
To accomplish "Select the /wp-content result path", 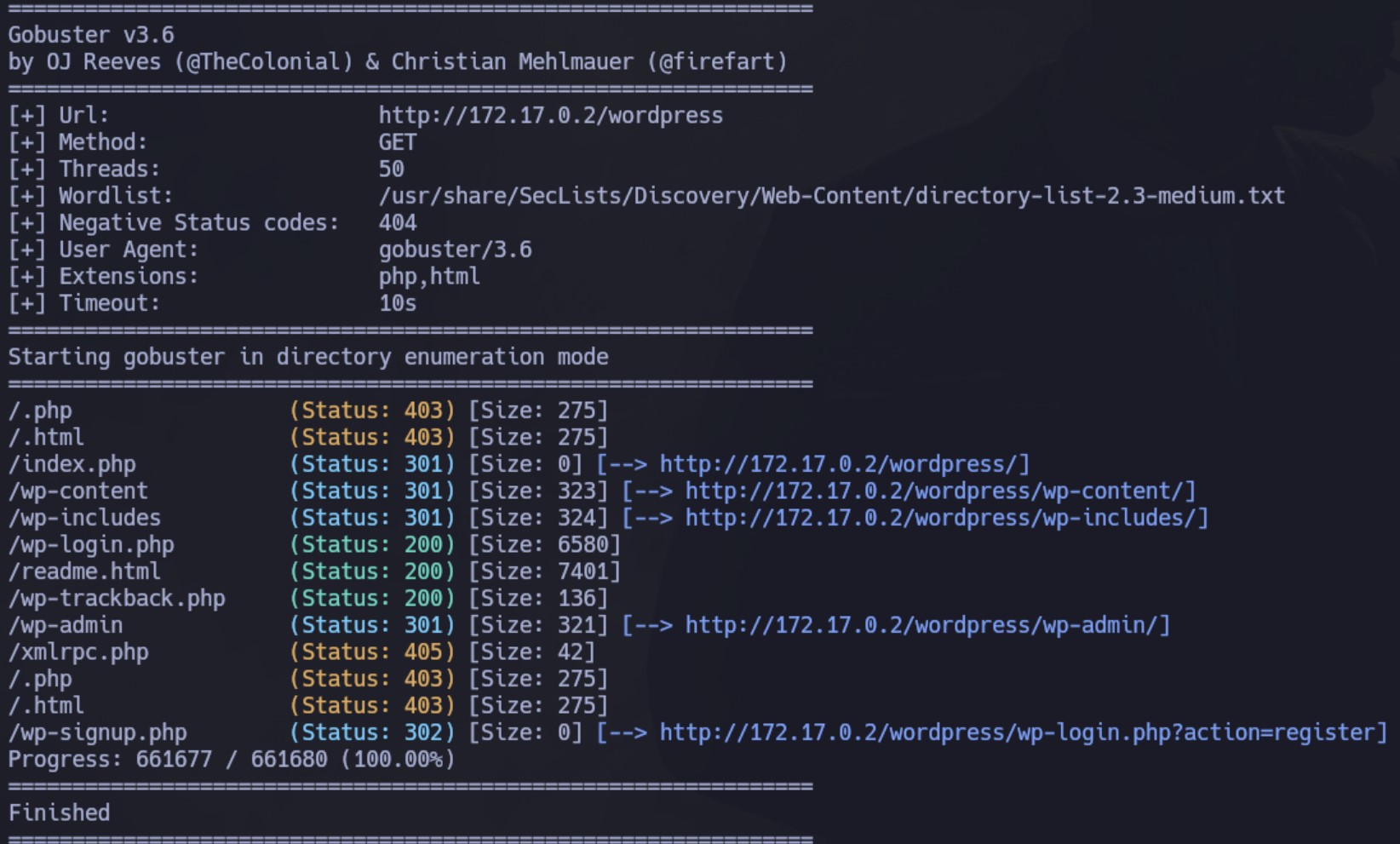I will [x=78, y=491].
